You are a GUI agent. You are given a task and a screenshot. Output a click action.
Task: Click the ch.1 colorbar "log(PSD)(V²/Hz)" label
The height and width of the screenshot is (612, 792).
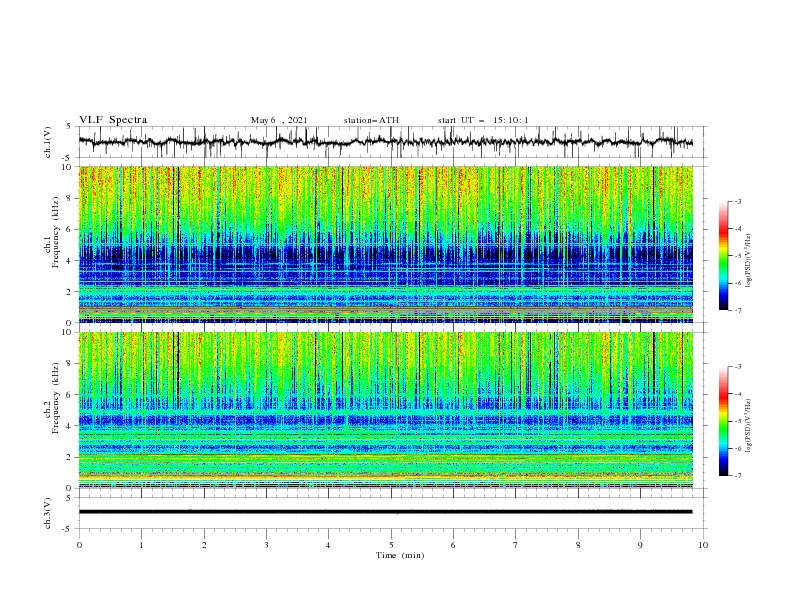(x=749, y=261)
